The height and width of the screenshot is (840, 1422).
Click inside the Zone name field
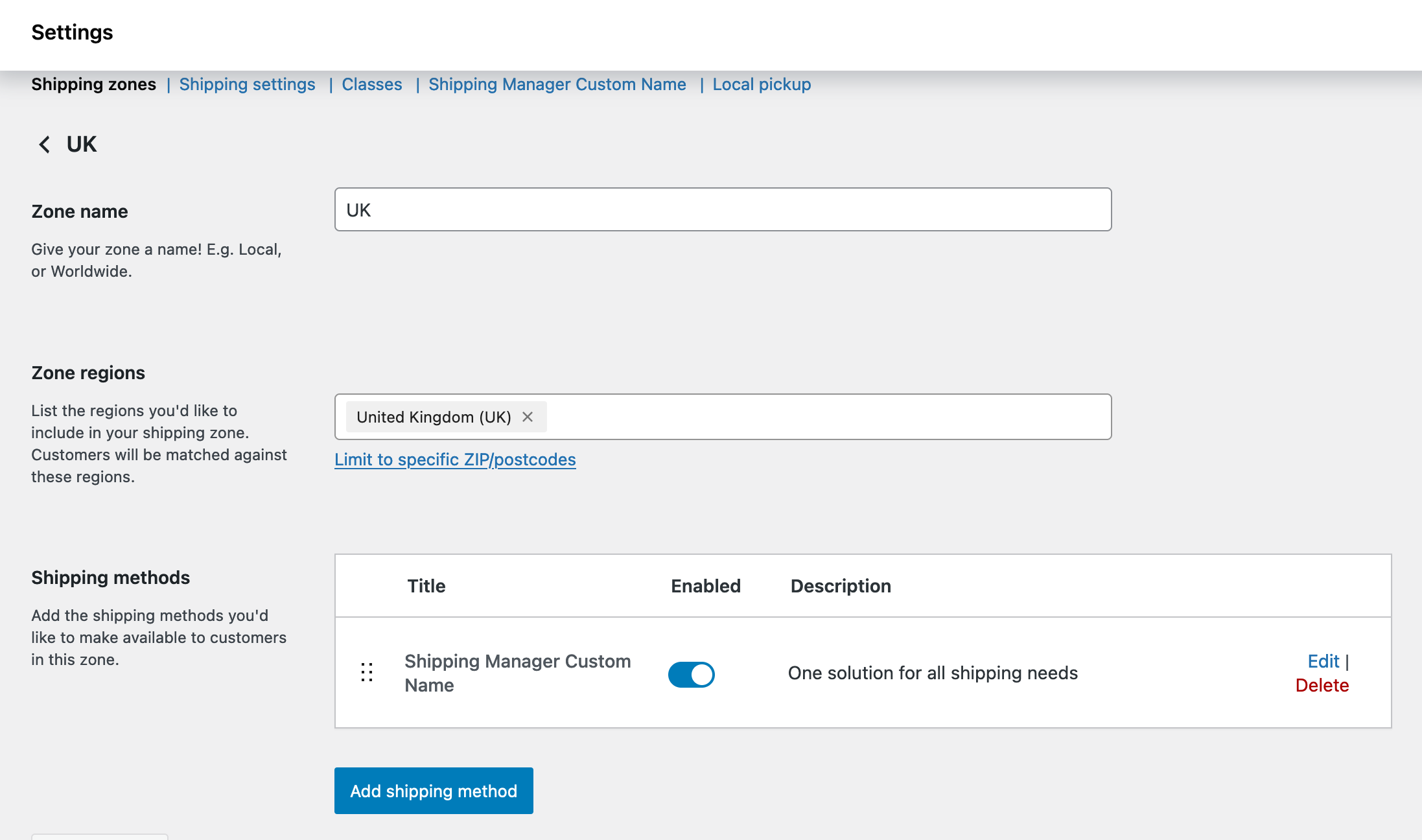point(723,209)
